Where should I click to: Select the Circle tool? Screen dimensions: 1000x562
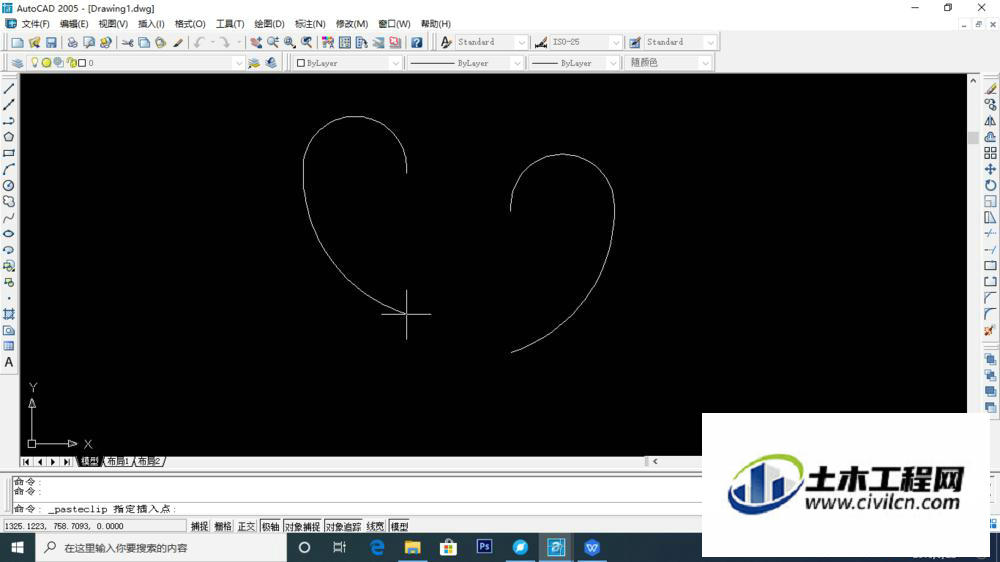point(9,186)
